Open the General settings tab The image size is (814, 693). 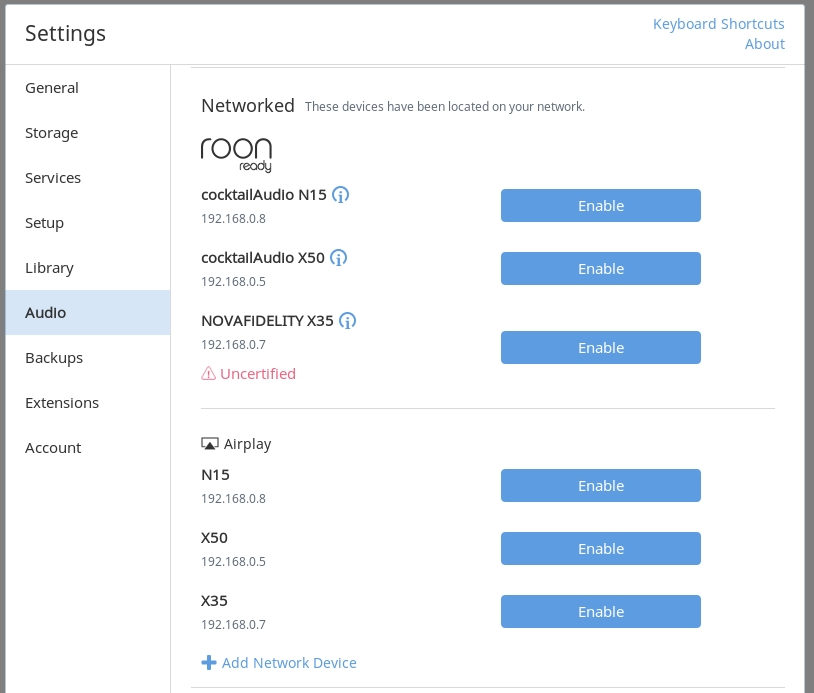pos(88,88)
